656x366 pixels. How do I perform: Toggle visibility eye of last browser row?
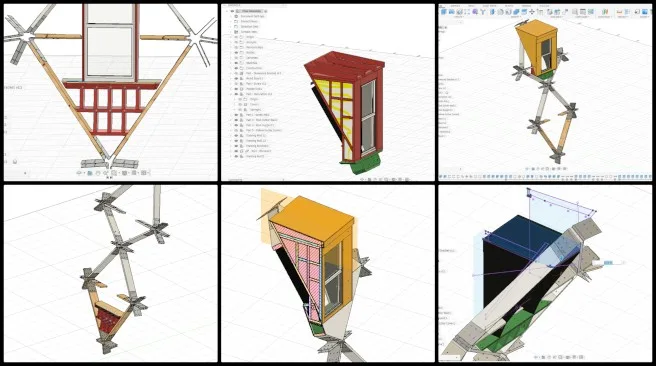[x=236, y=156]
